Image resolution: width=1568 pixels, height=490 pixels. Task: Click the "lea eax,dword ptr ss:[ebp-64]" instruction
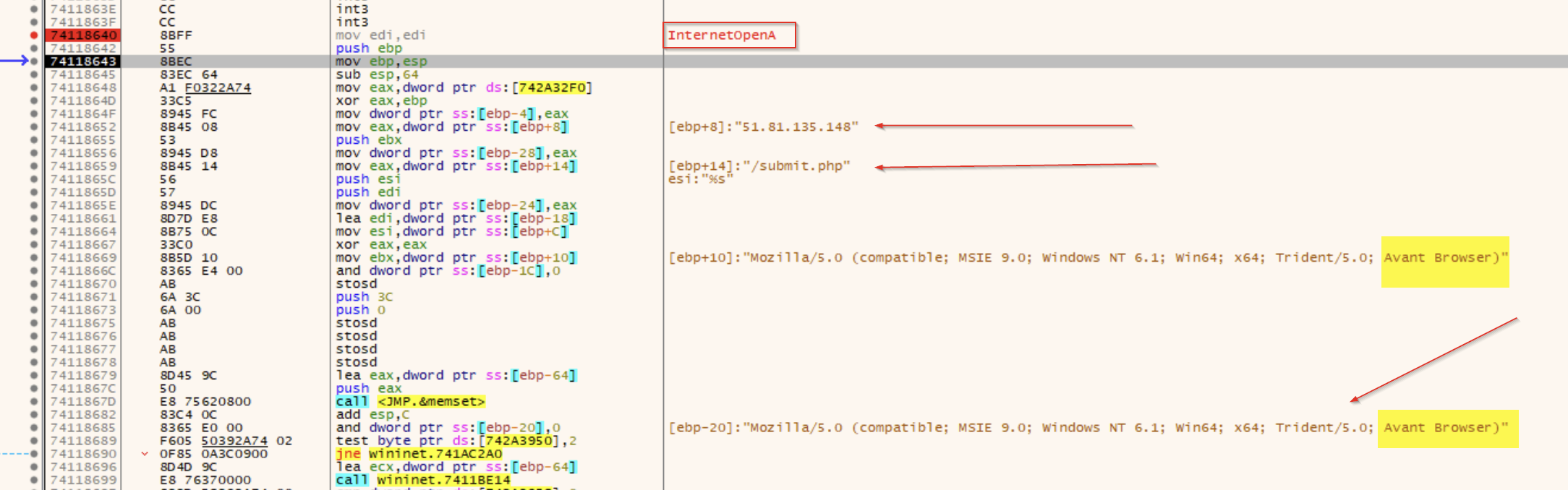[x=456, y=375]
